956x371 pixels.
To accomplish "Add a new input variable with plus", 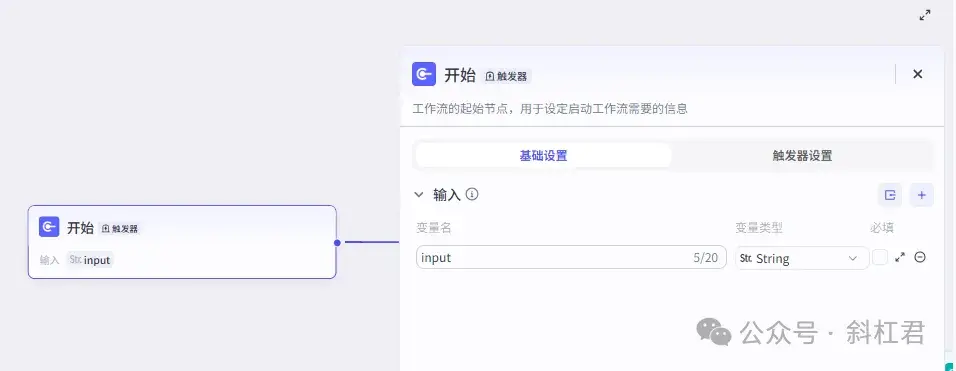I will coord(922,195).
